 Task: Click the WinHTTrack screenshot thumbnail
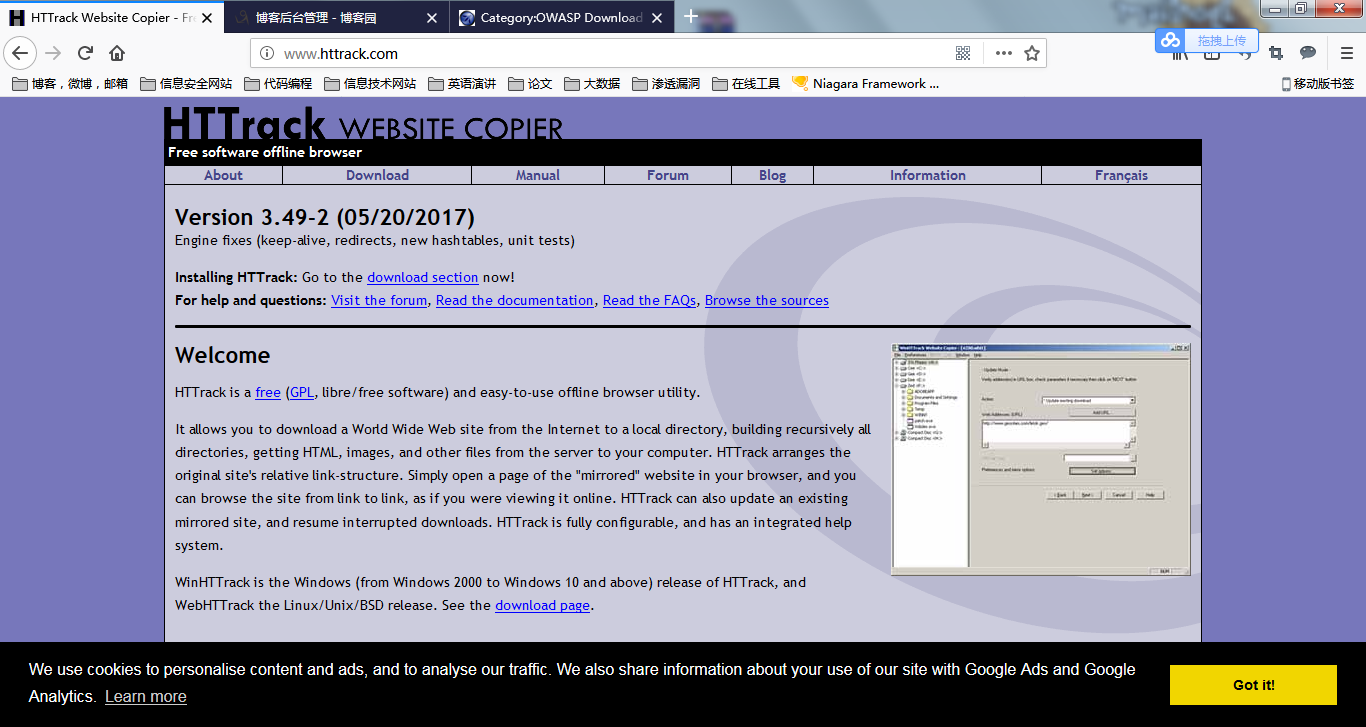(x=1041, y=460)
